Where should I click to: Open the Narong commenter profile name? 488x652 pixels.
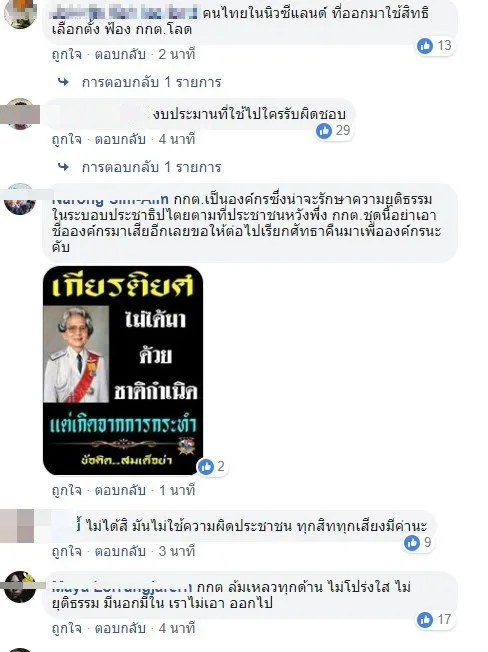click(111, 200)
